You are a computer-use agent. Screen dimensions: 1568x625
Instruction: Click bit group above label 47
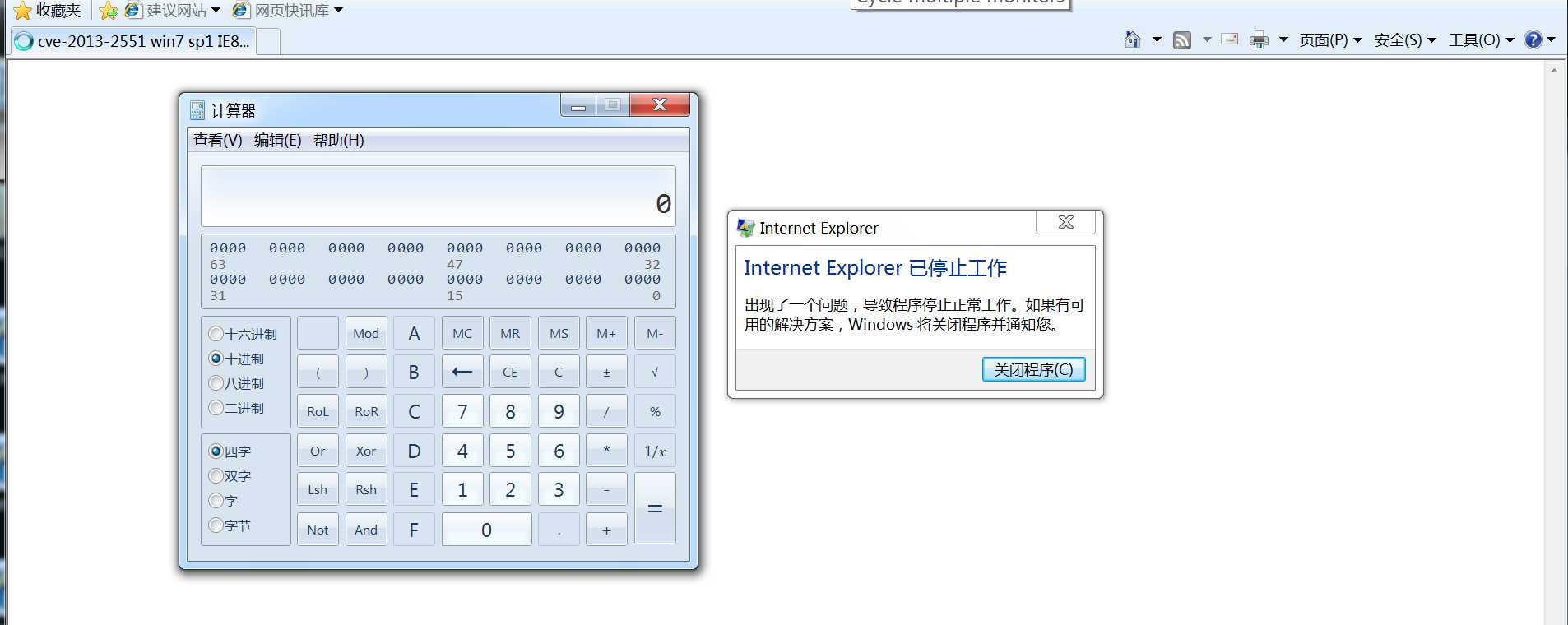[465, 248]
